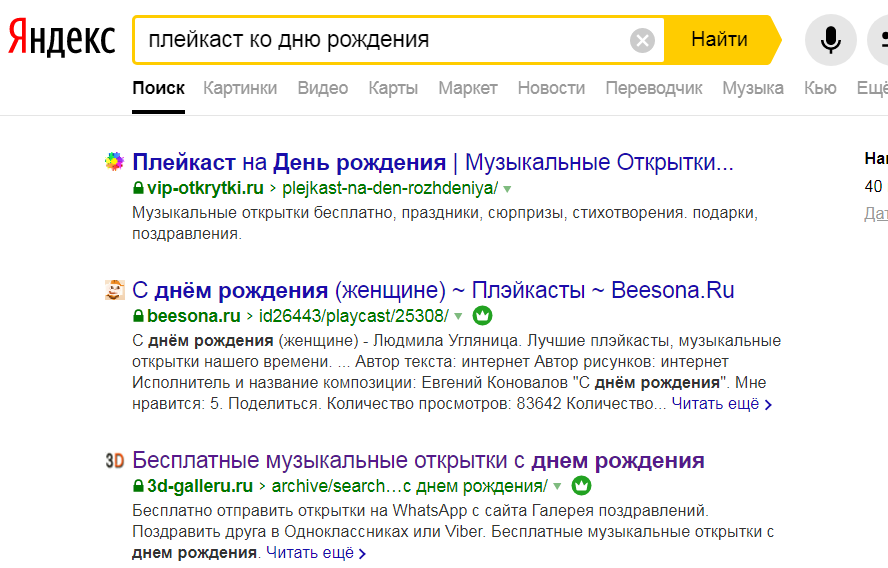Click padlock icon before 3d-galleru.ru
Image resolution: width=888 pixels, height=568 pixels.
138,485
